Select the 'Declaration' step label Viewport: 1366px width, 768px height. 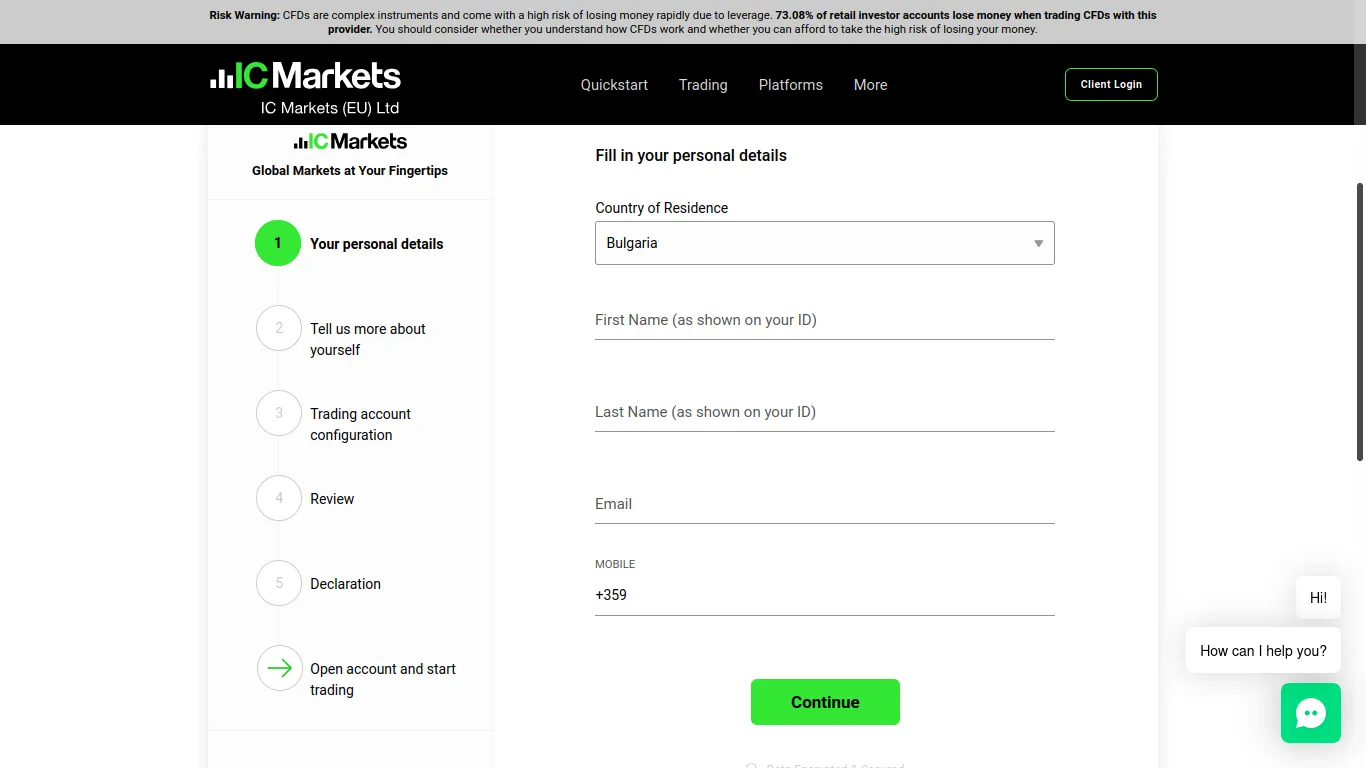click(345, 584)
